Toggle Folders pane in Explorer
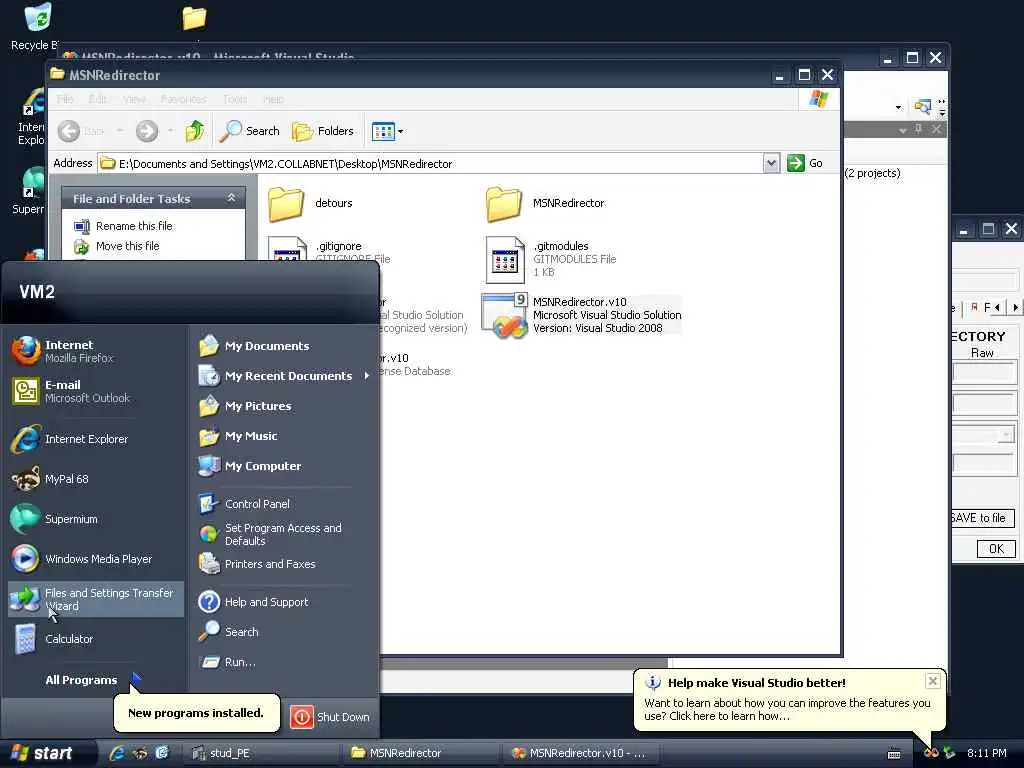Viewport: 1024px width, 768px height. (x=323, y=131)
